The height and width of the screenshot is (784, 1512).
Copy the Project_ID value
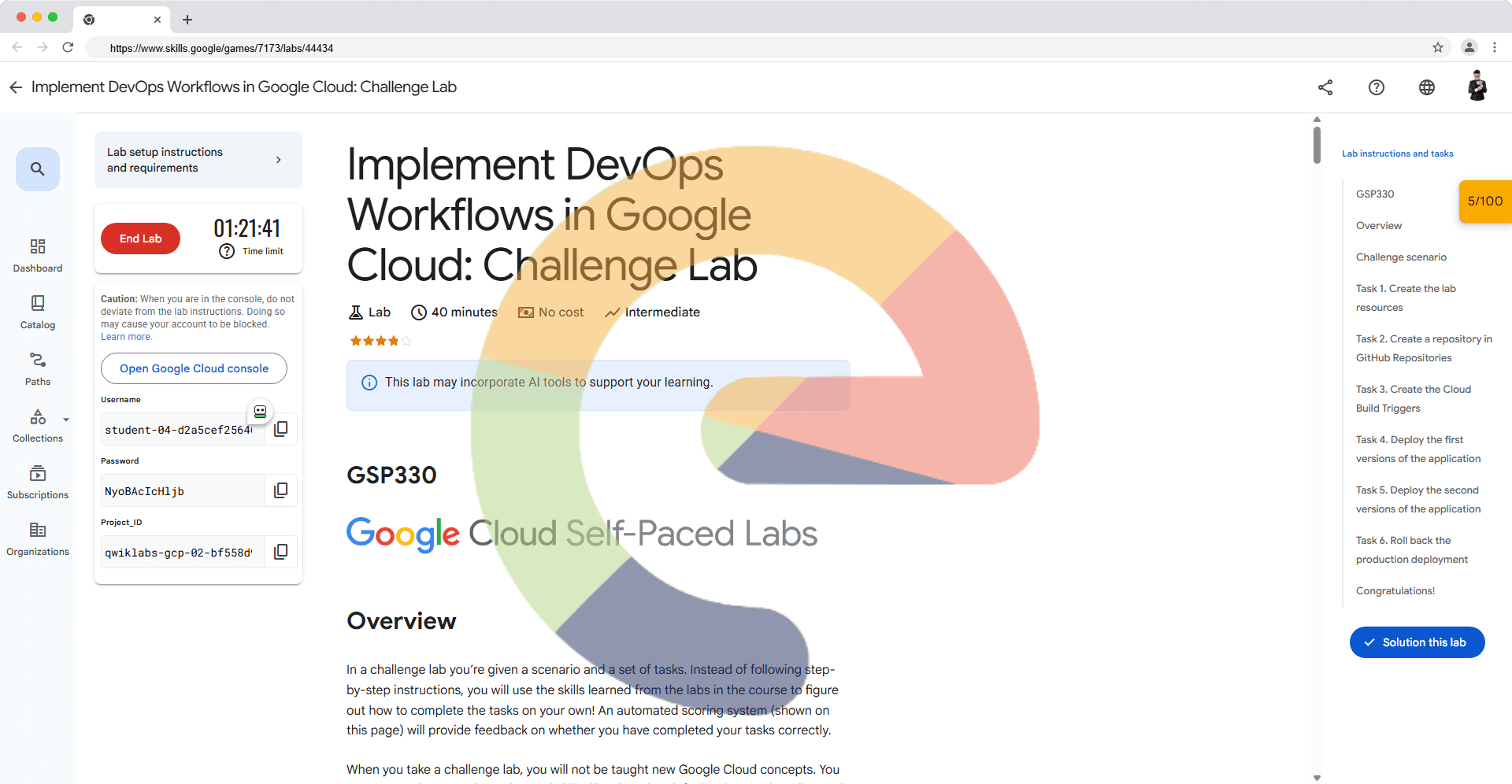point(280,552)
